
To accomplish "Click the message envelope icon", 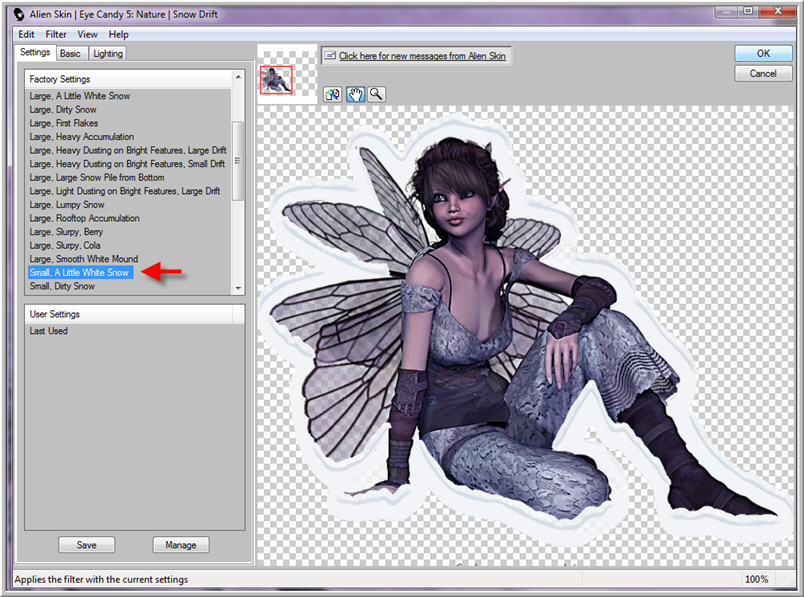I will pyautogui.click(x=330, y=55).
